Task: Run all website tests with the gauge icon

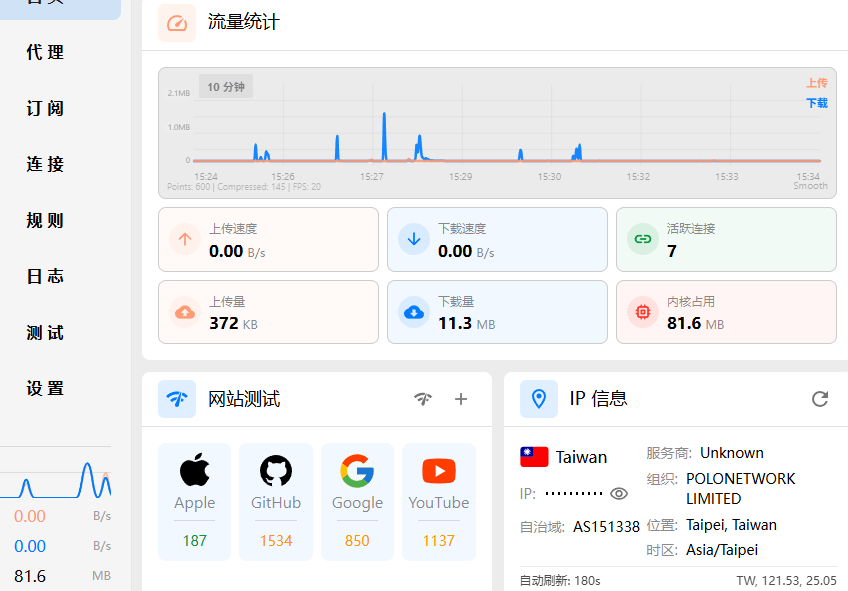Action: click(423, 399)
